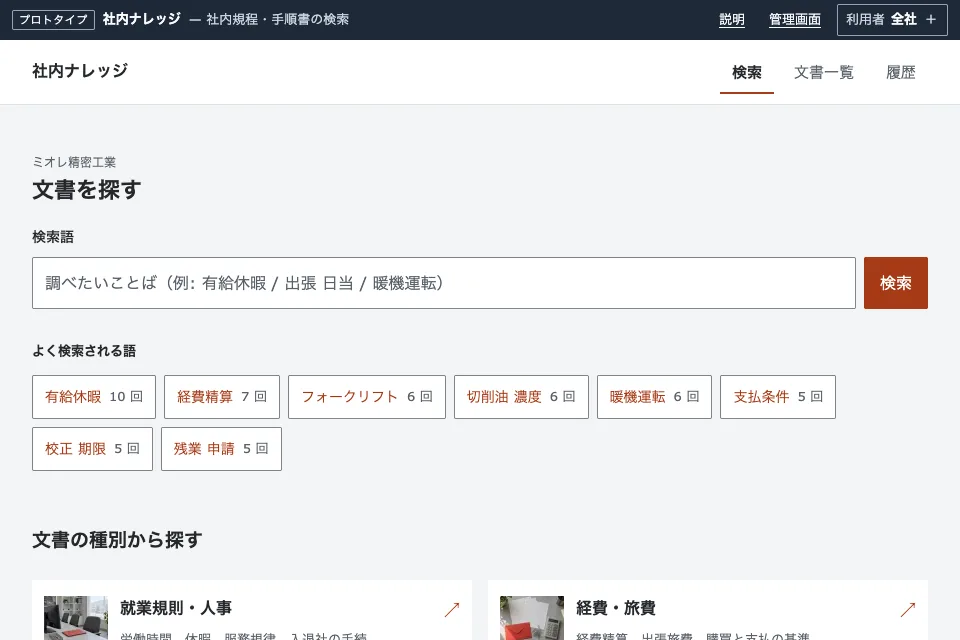Open the 管理画面 link
960x640 pixels.
795,20
